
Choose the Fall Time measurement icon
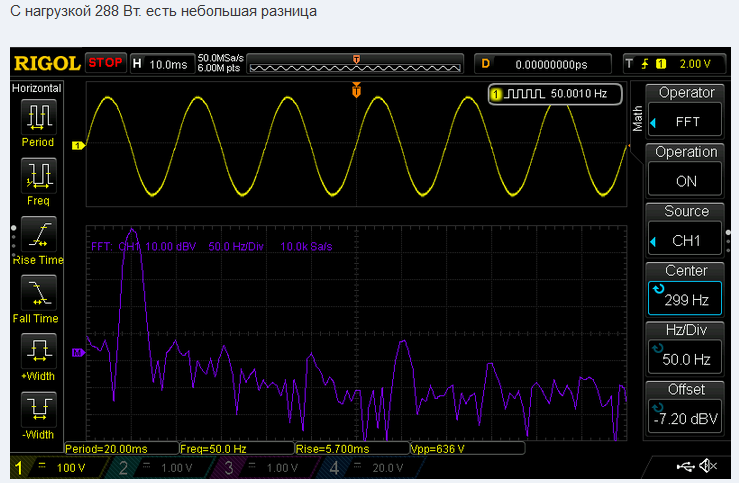[39, 293]
